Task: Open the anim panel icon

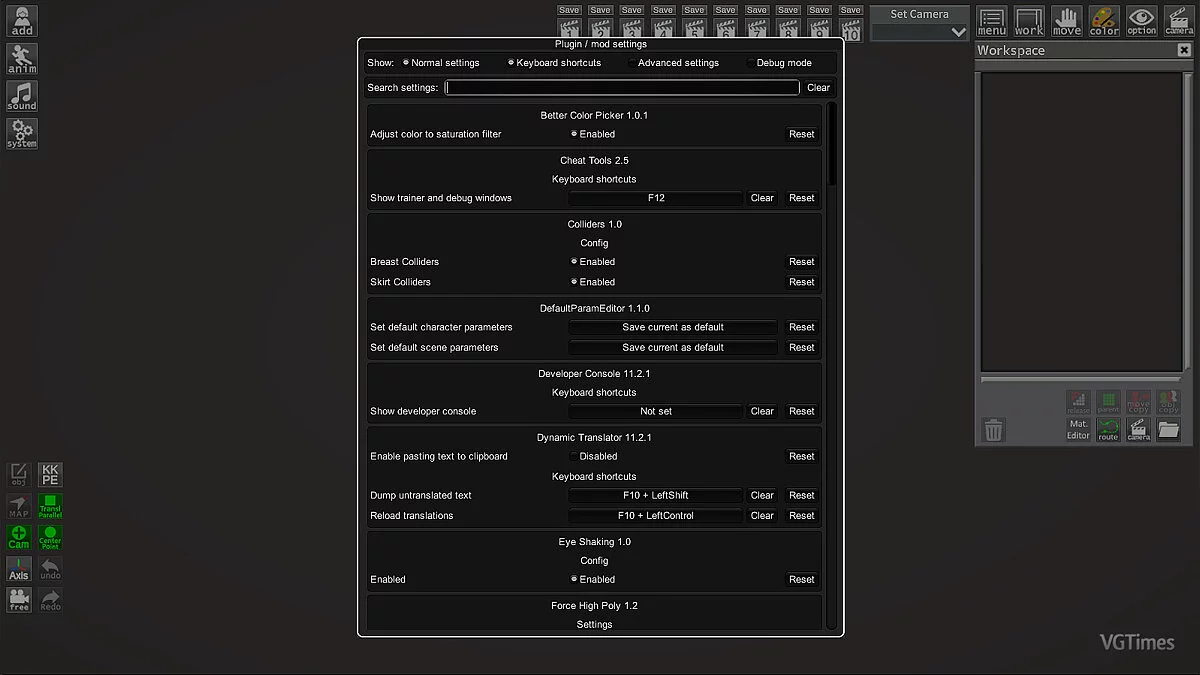Action: [21, 58]
